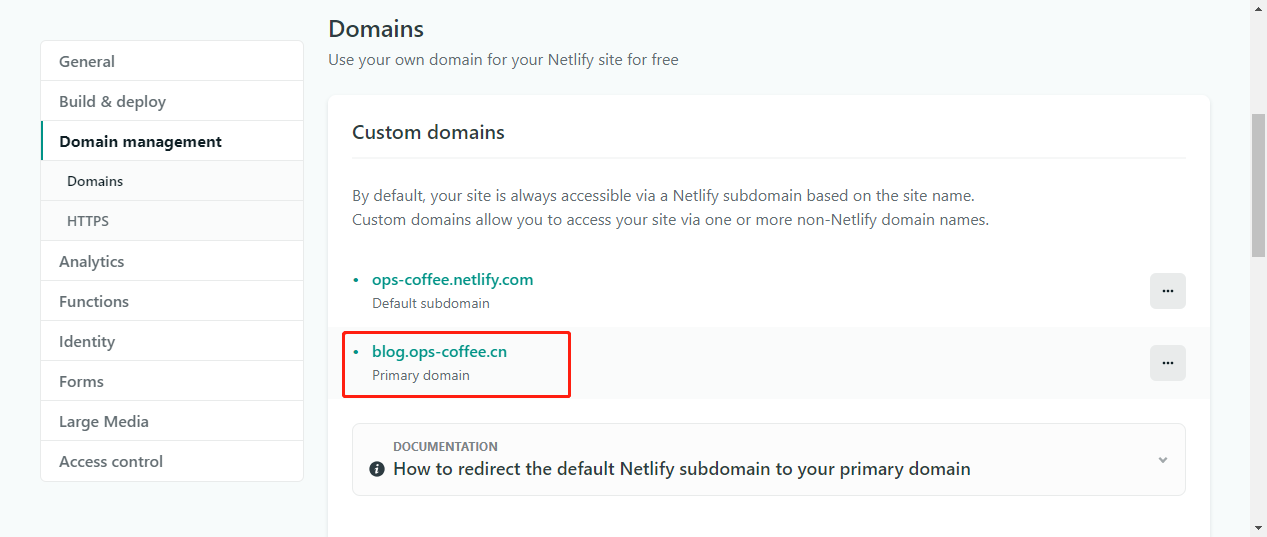Click the vertical scrollbar thumb
The width and height of the screenshot is (1267, 537).
[x=1258, y=185]
